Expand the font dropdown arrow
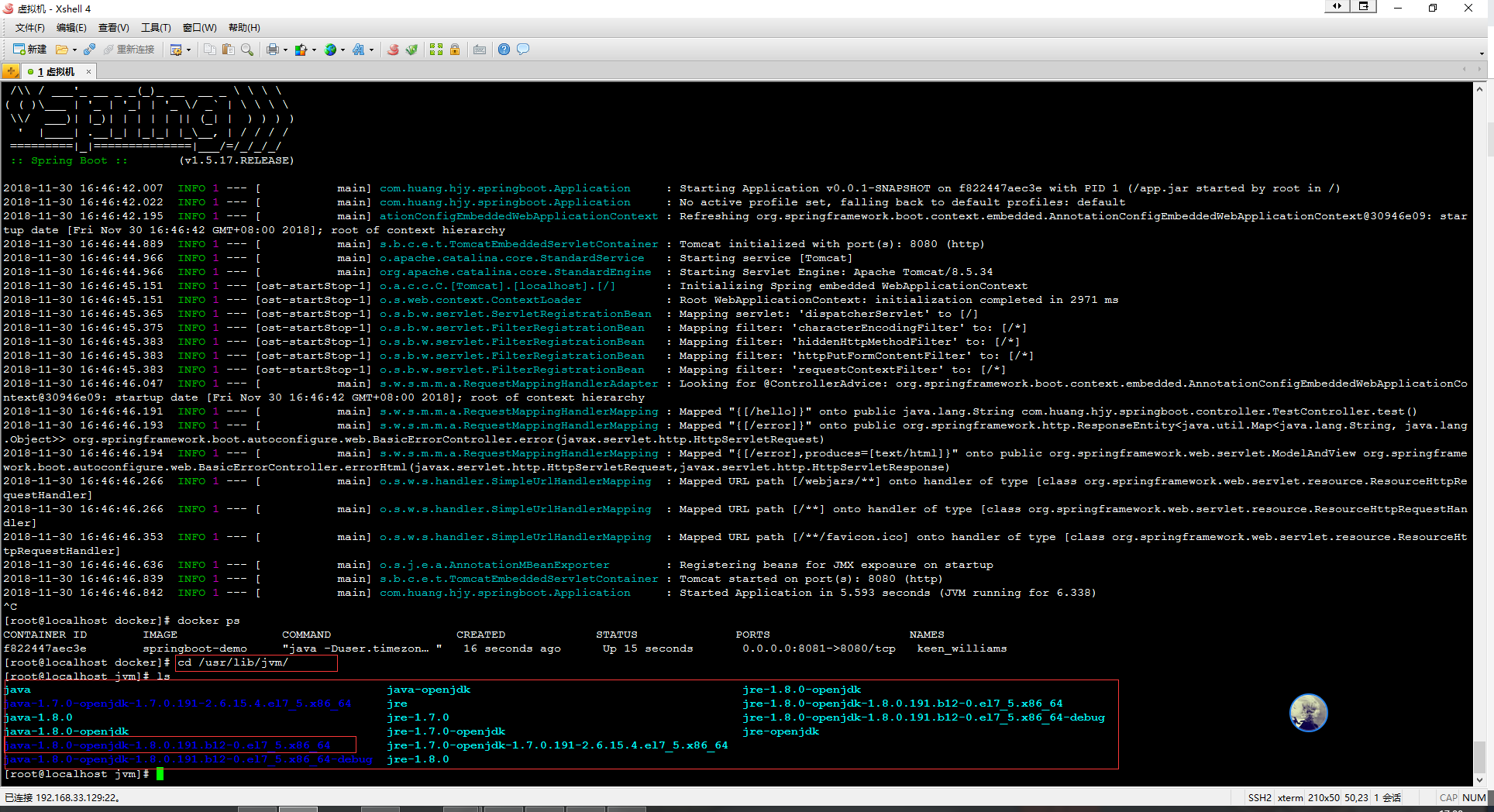 [x=371, y=50]
